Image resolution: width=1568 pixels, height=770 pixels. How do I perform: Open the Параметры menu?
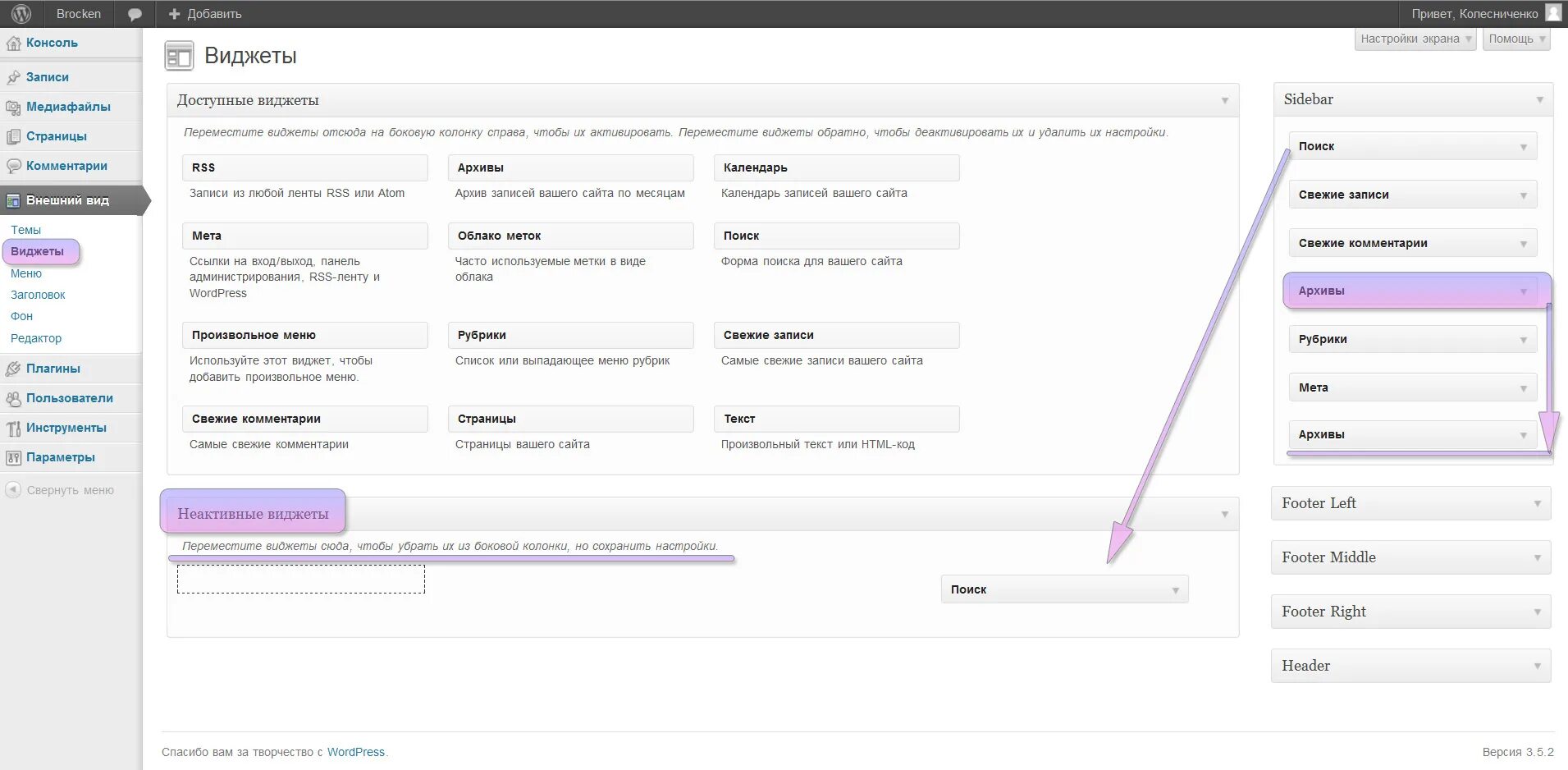tap(61, 457)
